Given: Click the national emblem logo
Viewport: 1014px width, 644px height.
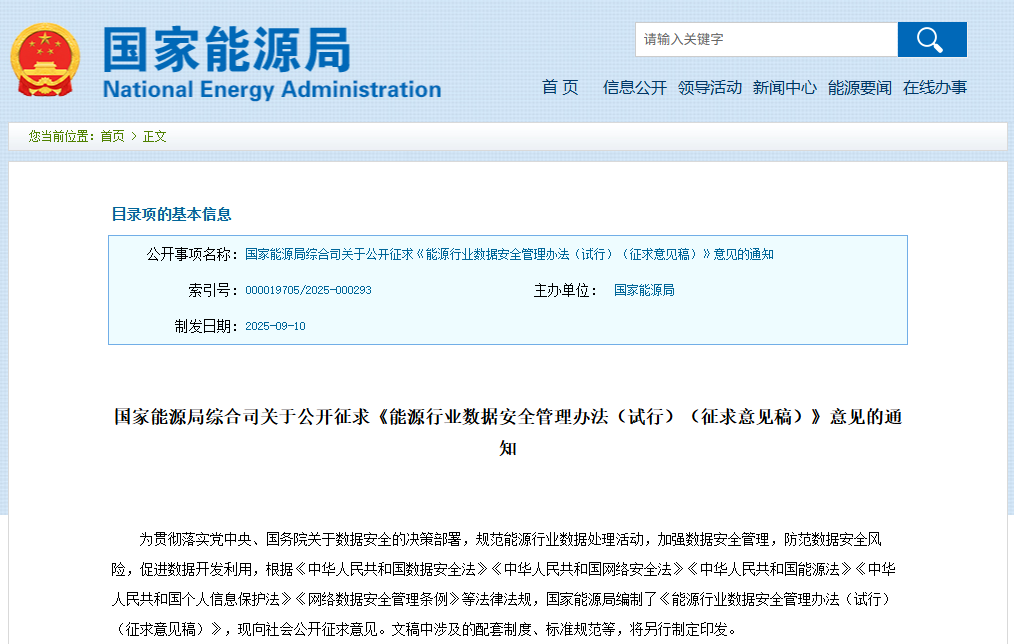Looking at the screenshot, I should coord(46,60).
